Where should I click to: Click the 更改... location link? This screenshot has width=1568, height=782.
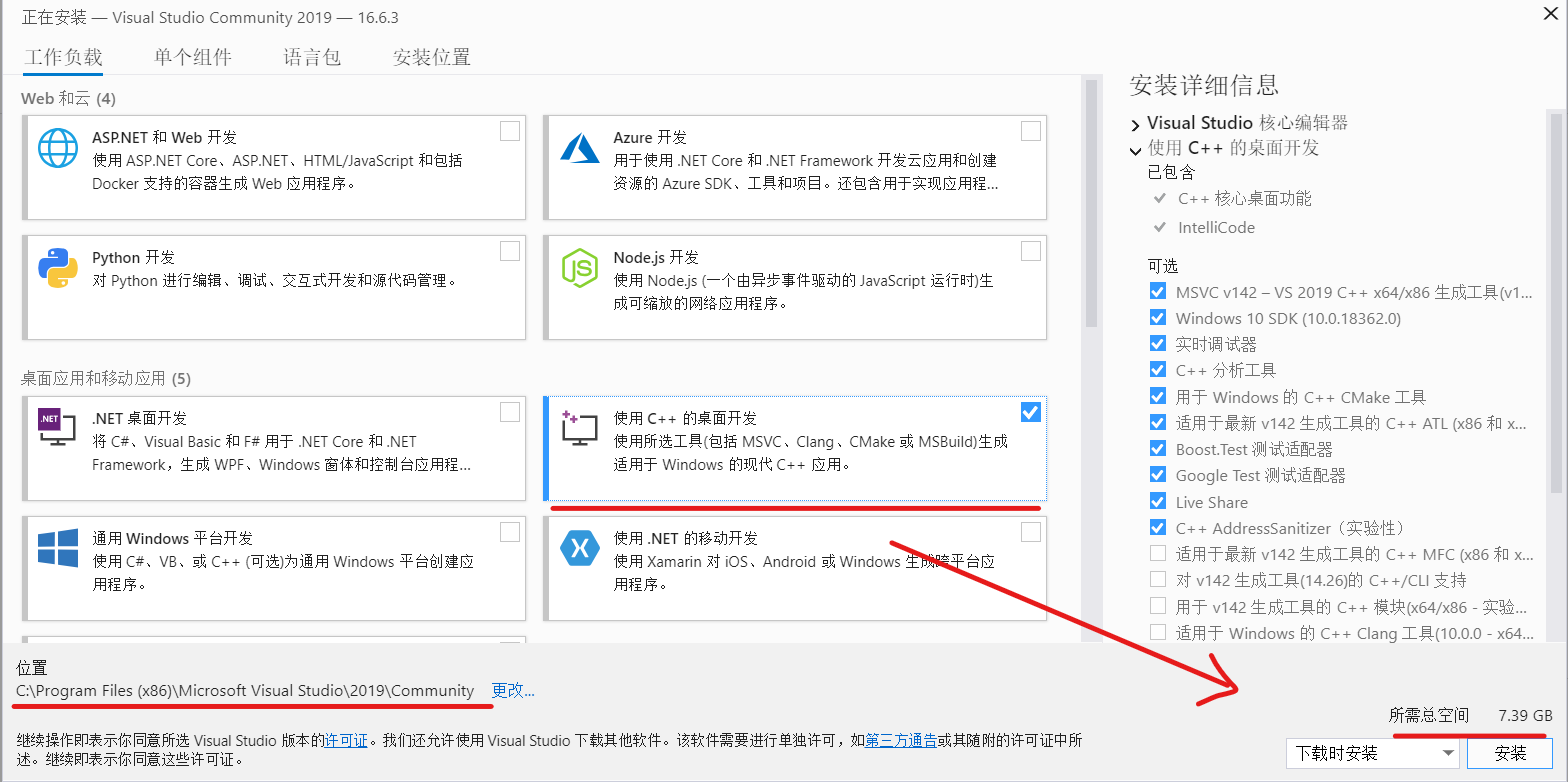[x=513, y=690]
